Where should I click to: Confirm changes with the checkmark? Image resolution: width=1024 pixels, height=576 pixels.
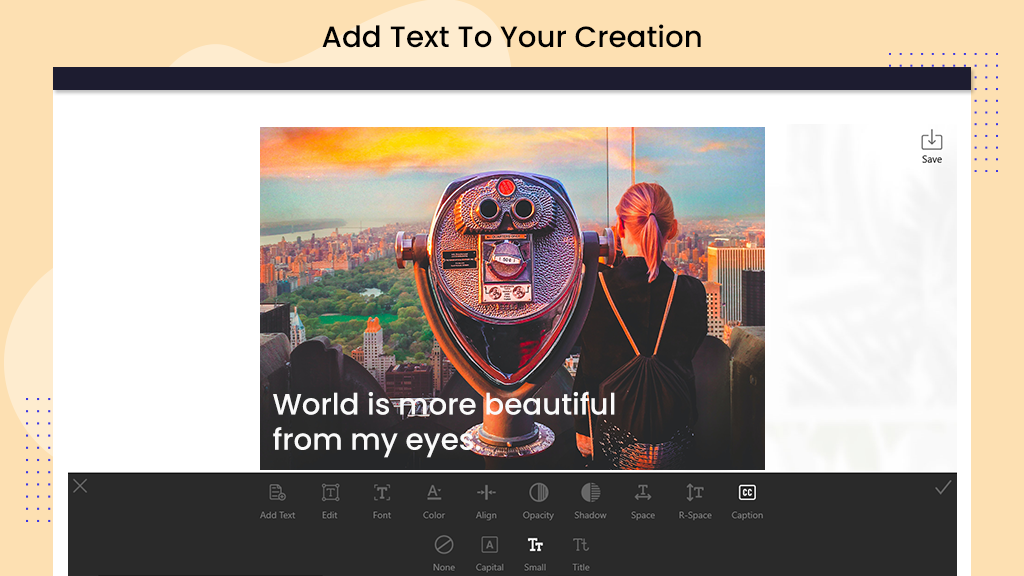pos(942,488)
